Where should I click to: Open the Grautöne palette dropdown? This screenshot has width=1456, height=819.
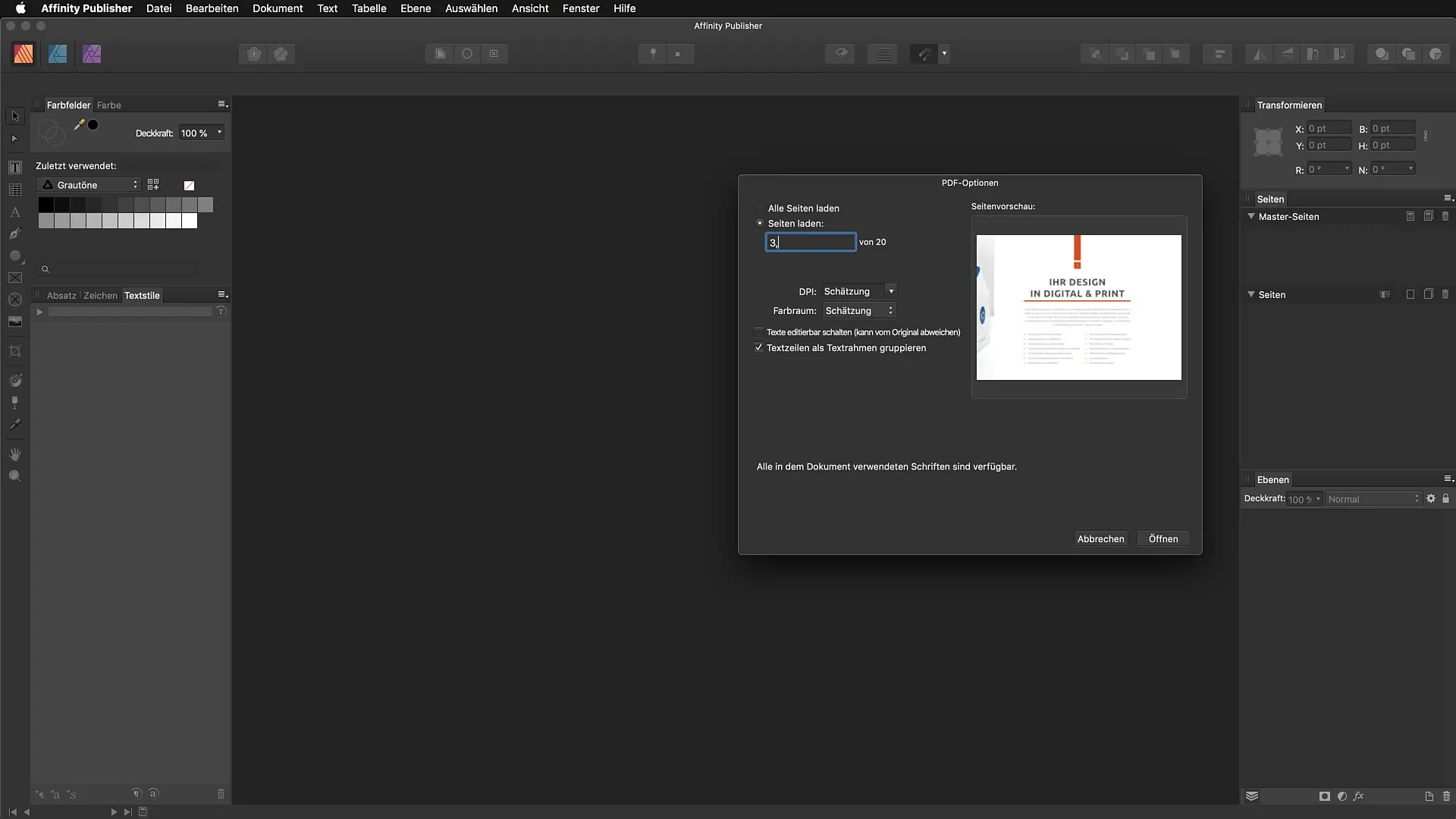coord(89,185)
